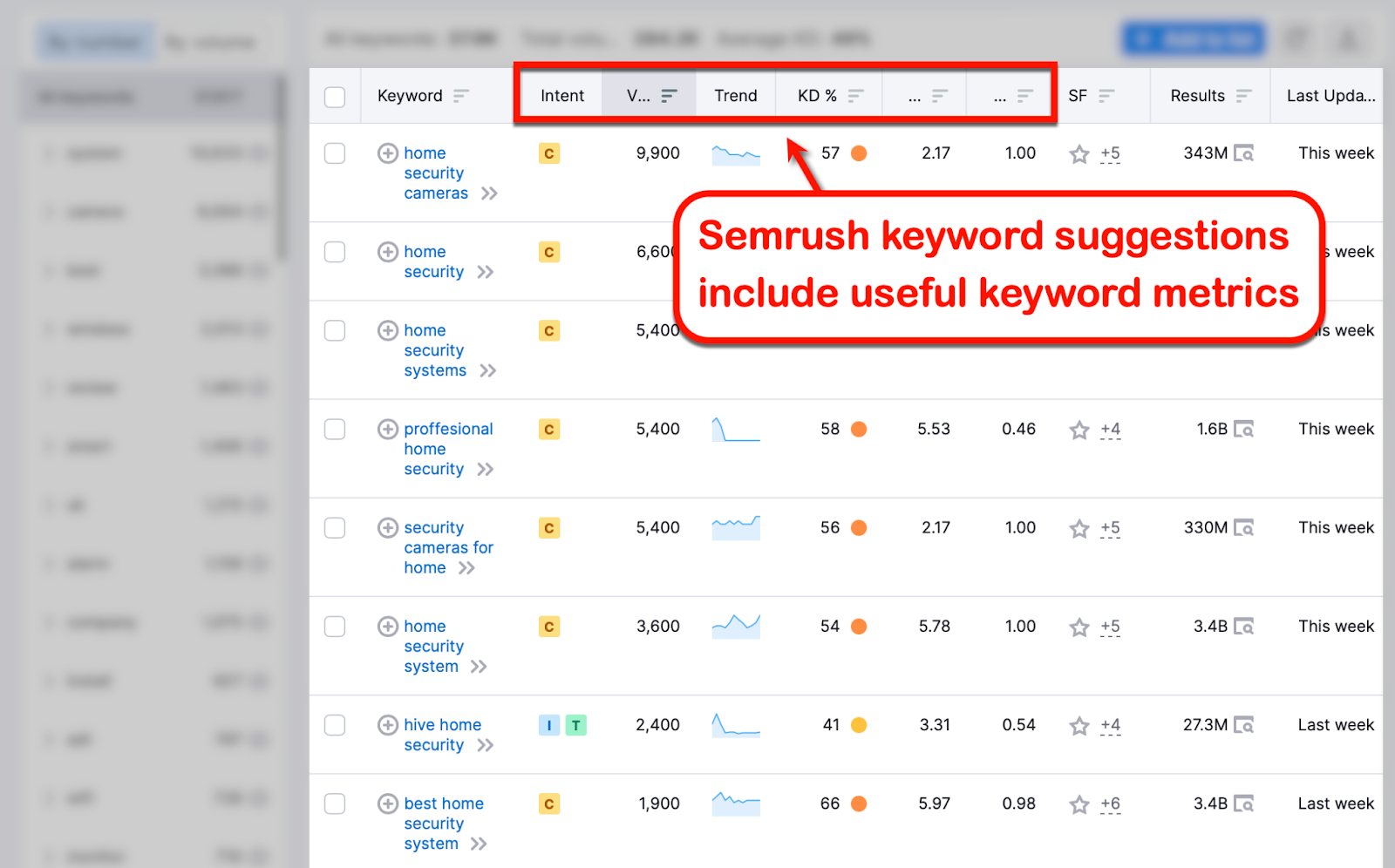Click the trend sparkline for 'hive home security'

pos(736,725)
